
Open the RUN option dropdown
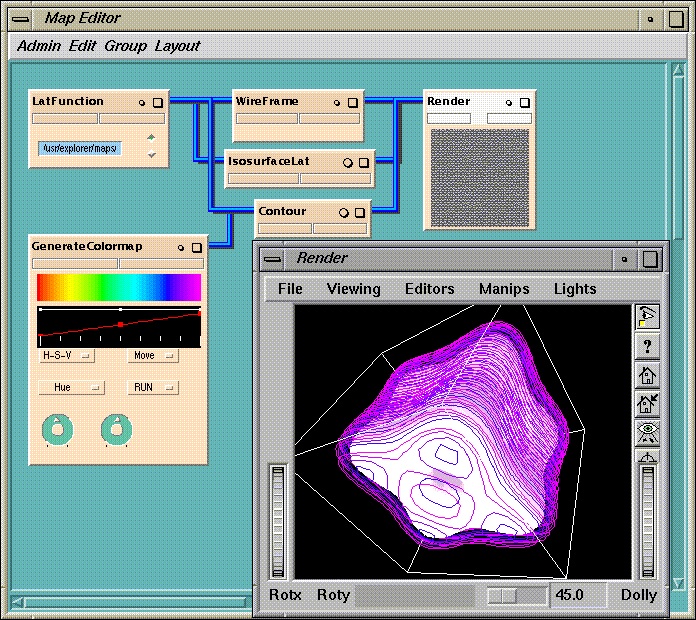point(153,387)
